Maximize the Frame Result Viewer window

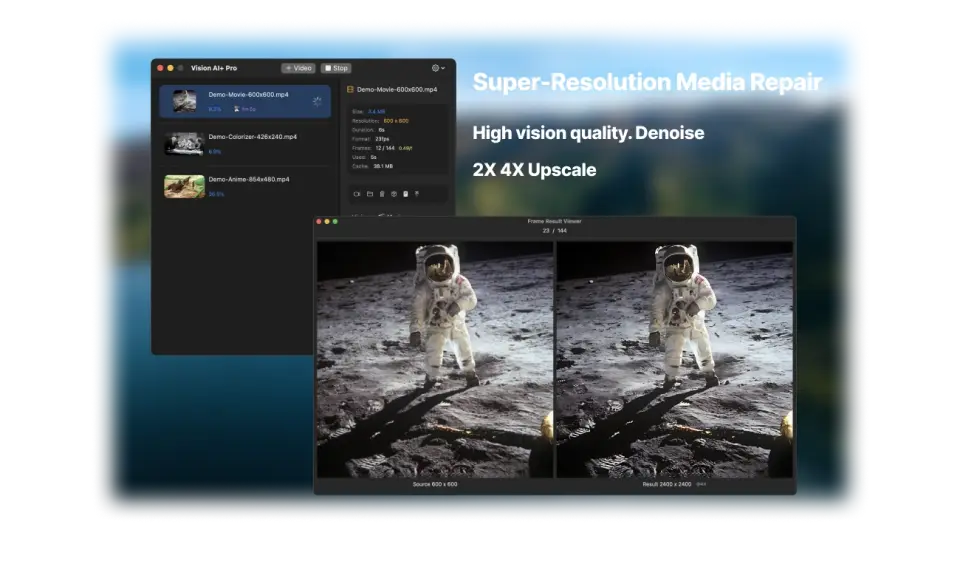pyautogui.click(x=335, y=222)
